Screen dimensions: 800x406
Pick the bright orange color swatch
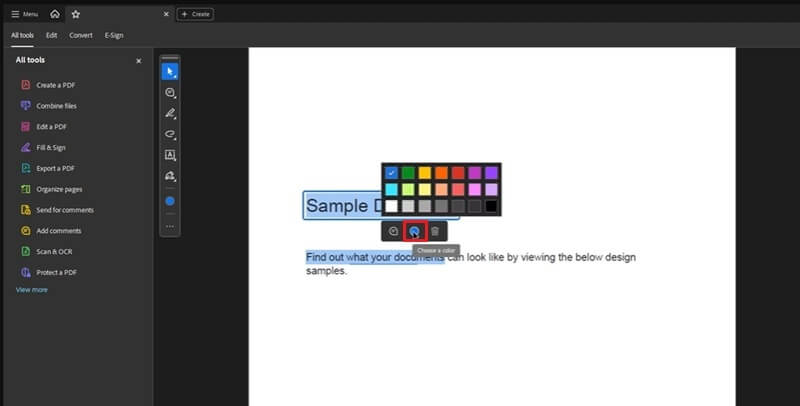(x=441, y=173)
